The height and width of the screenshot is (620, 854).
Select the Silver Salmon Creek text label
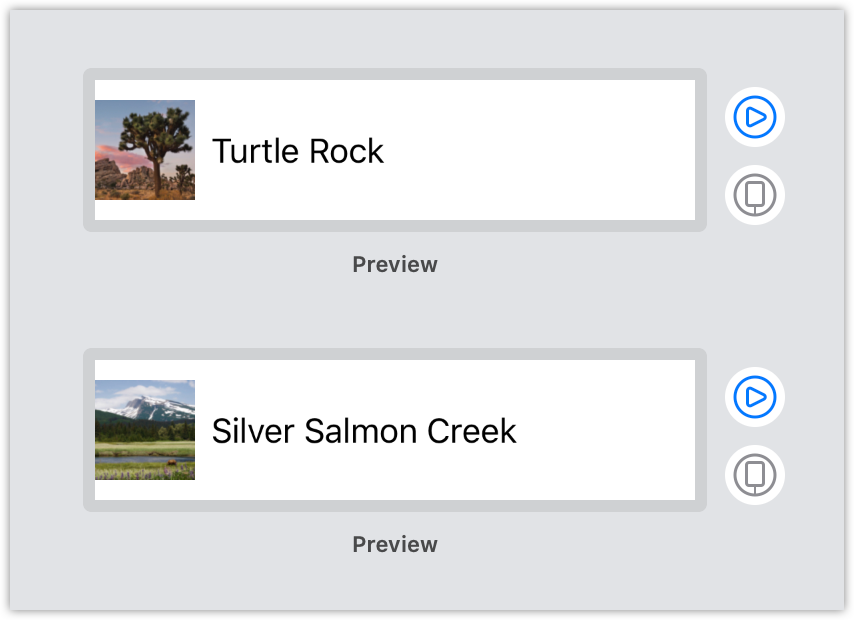[364, 431]
